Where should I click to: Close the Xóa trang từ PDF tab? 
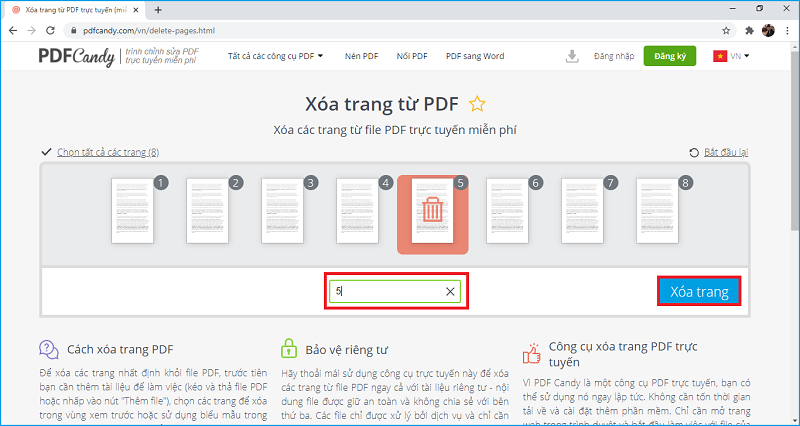point(136,10)
